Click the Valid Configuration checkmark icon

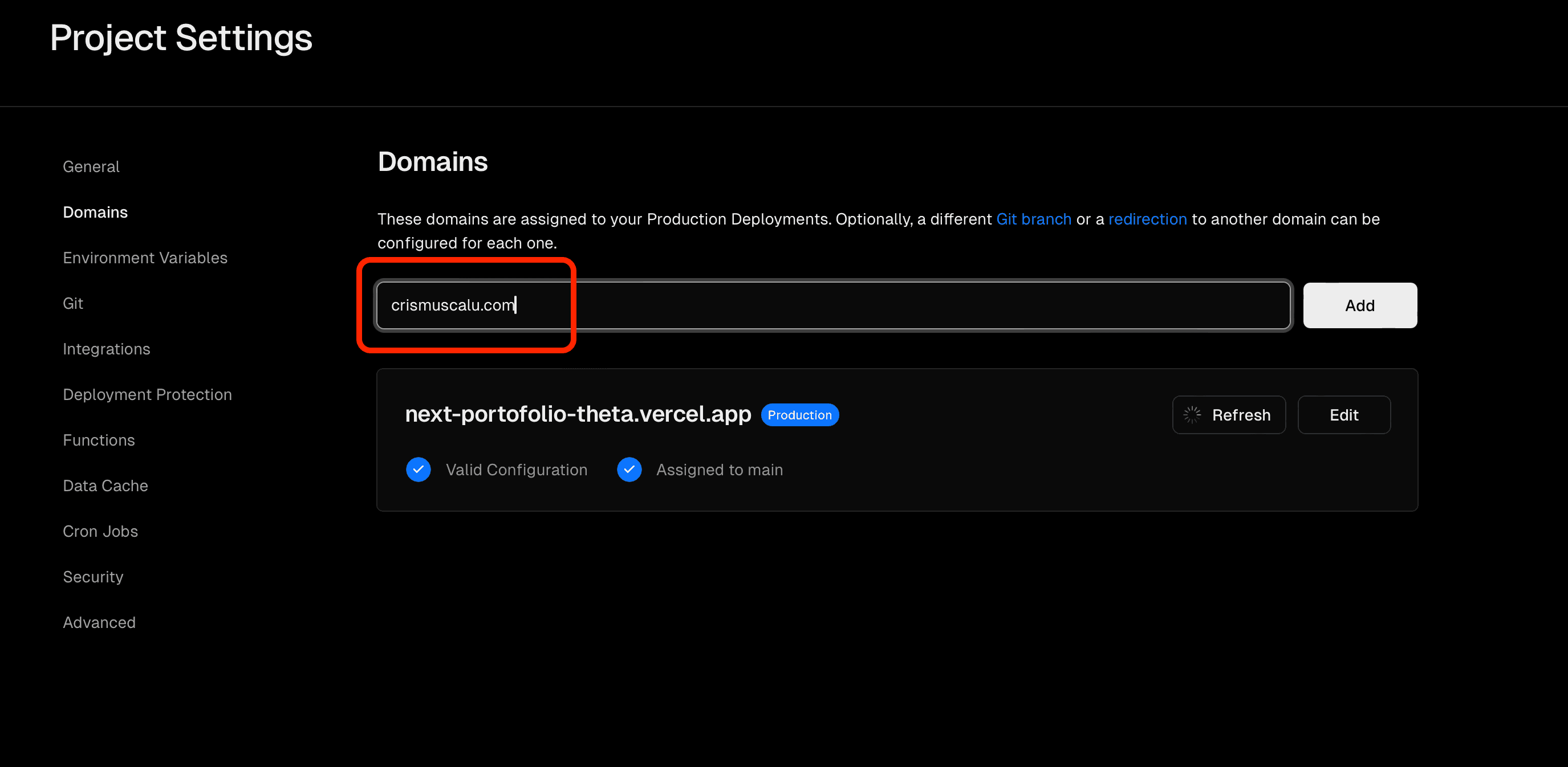coord(418,470)
